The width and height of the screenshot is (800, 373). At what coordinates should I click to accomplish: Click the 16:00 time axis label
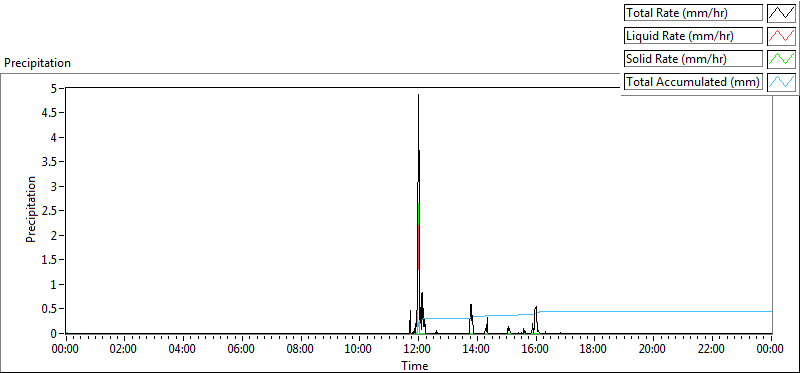(536, 350)
